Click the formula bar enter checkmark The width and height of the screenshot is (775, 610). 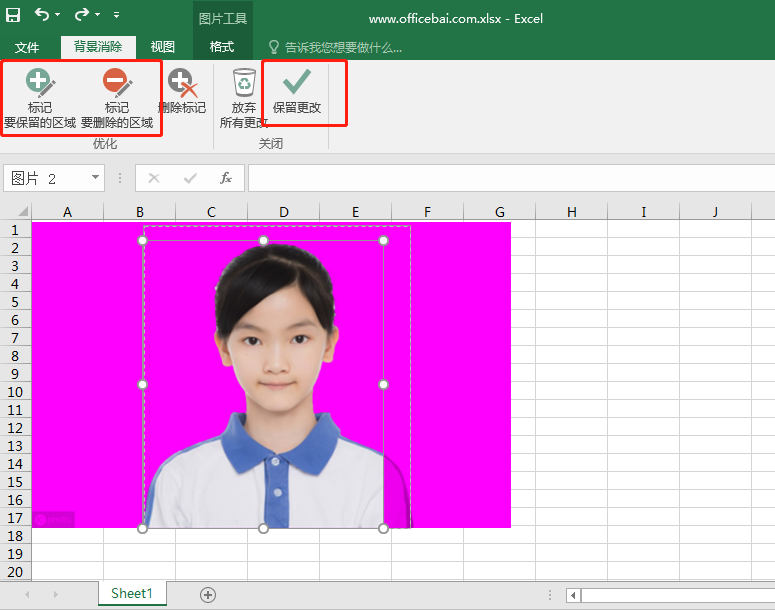(190, 178)
